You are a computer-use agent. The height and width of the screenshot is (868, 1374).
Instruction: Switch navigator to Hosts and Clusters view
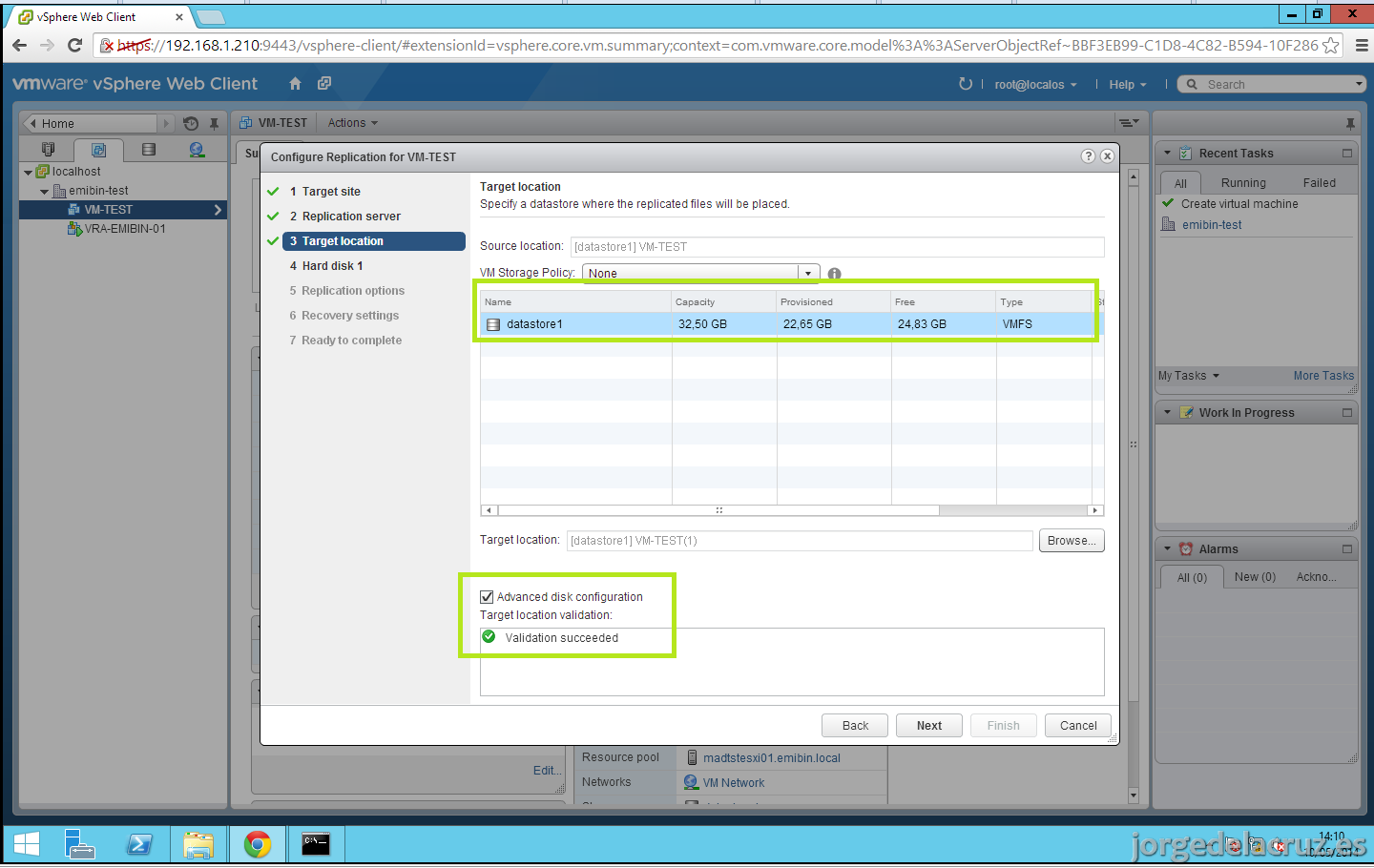[x=49, y=150]
